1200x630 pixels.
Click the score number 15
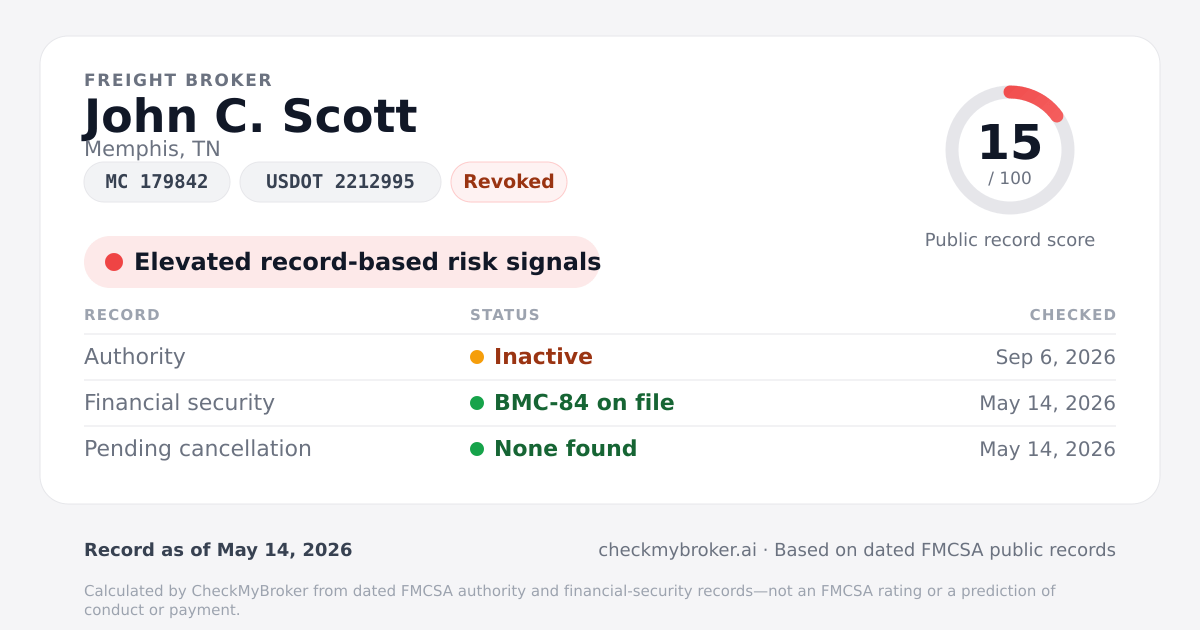(x=1010, y=143)
